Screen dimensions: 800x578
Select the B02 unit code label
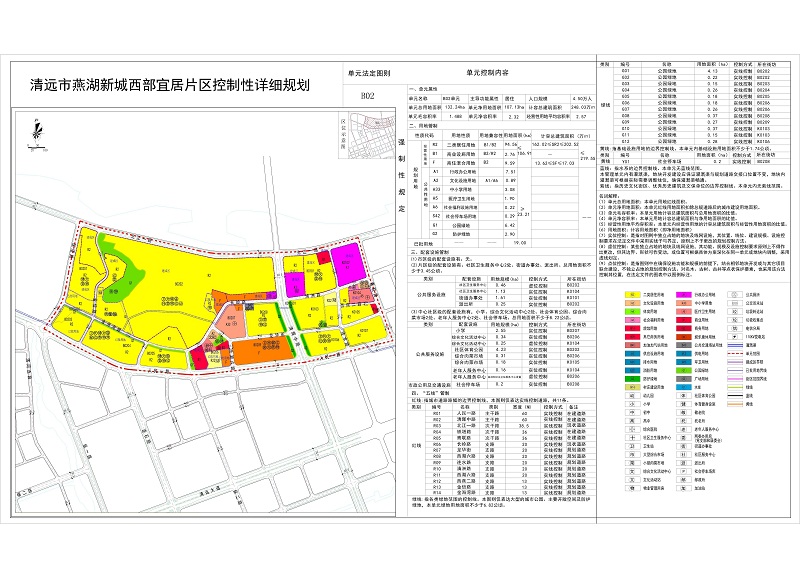(x=366, y=95)
